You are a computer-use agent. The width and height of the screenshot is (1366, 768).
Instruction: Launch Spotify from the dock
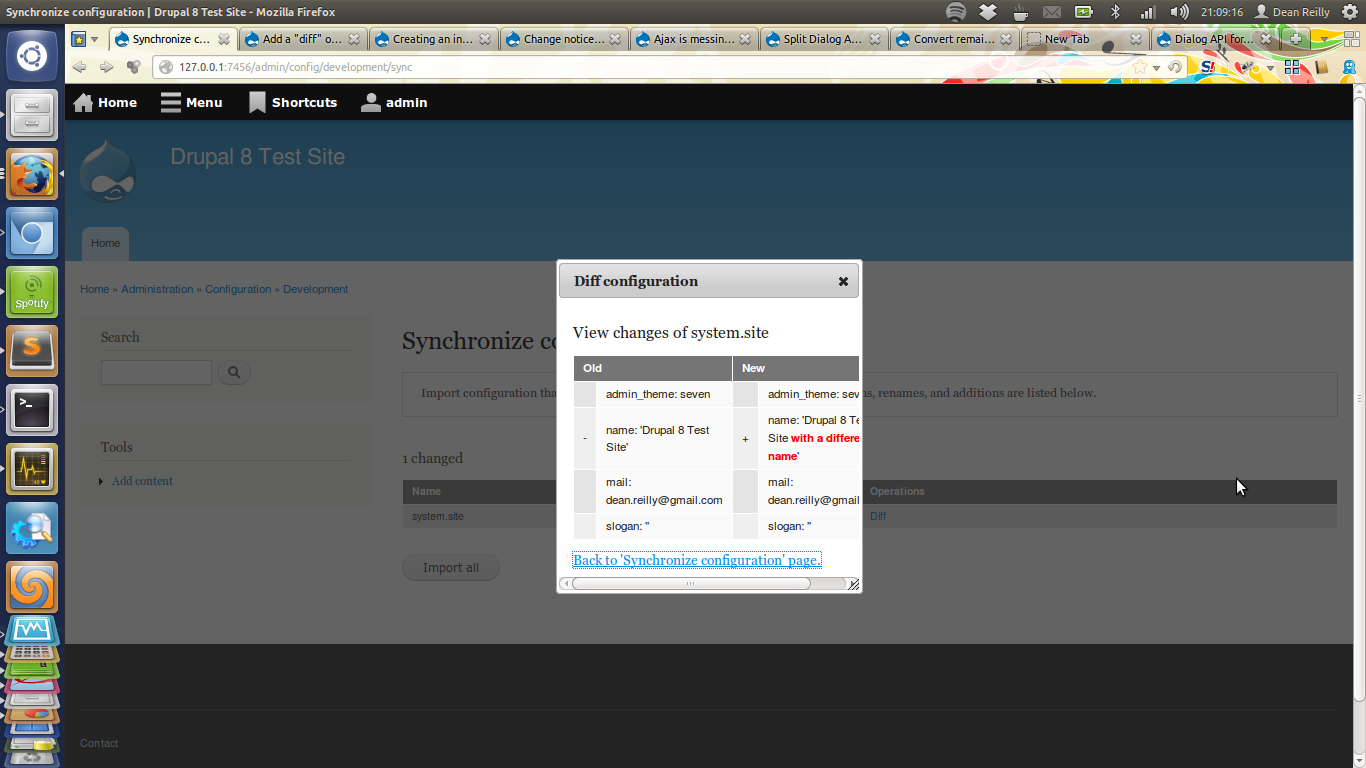tap(32, 292)
